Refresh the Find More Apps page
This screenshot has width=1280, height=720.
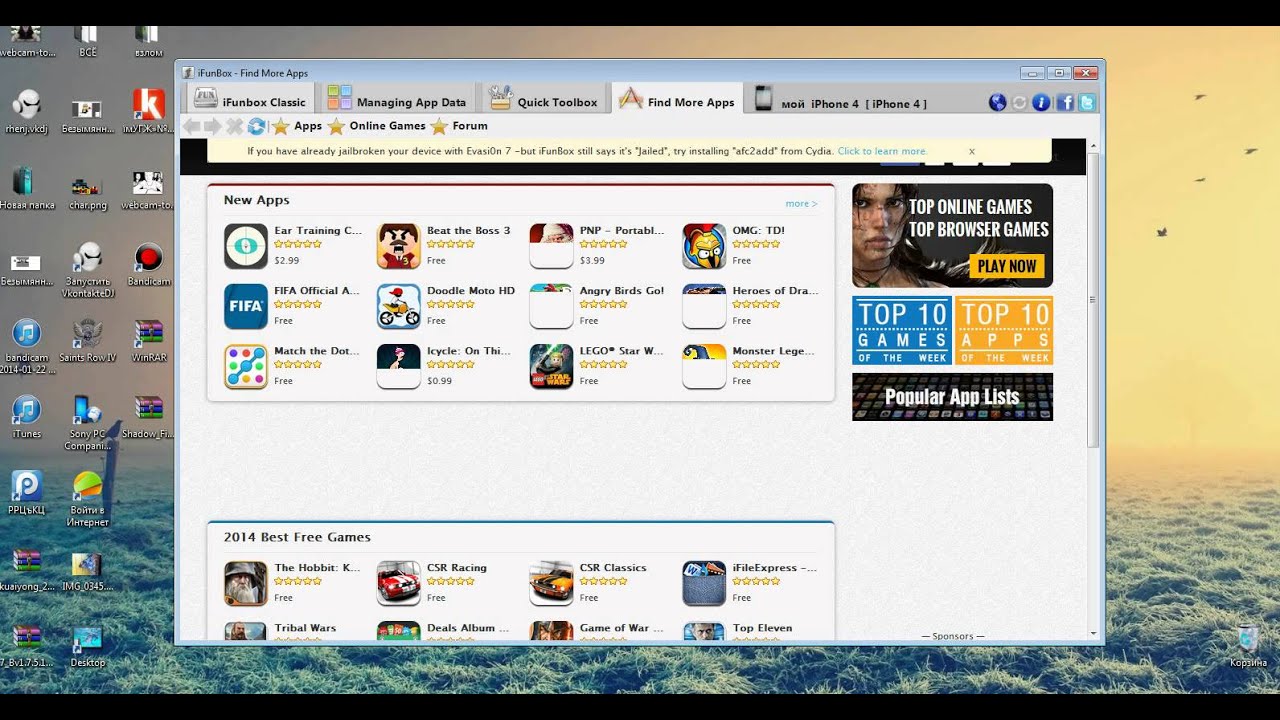256,126
